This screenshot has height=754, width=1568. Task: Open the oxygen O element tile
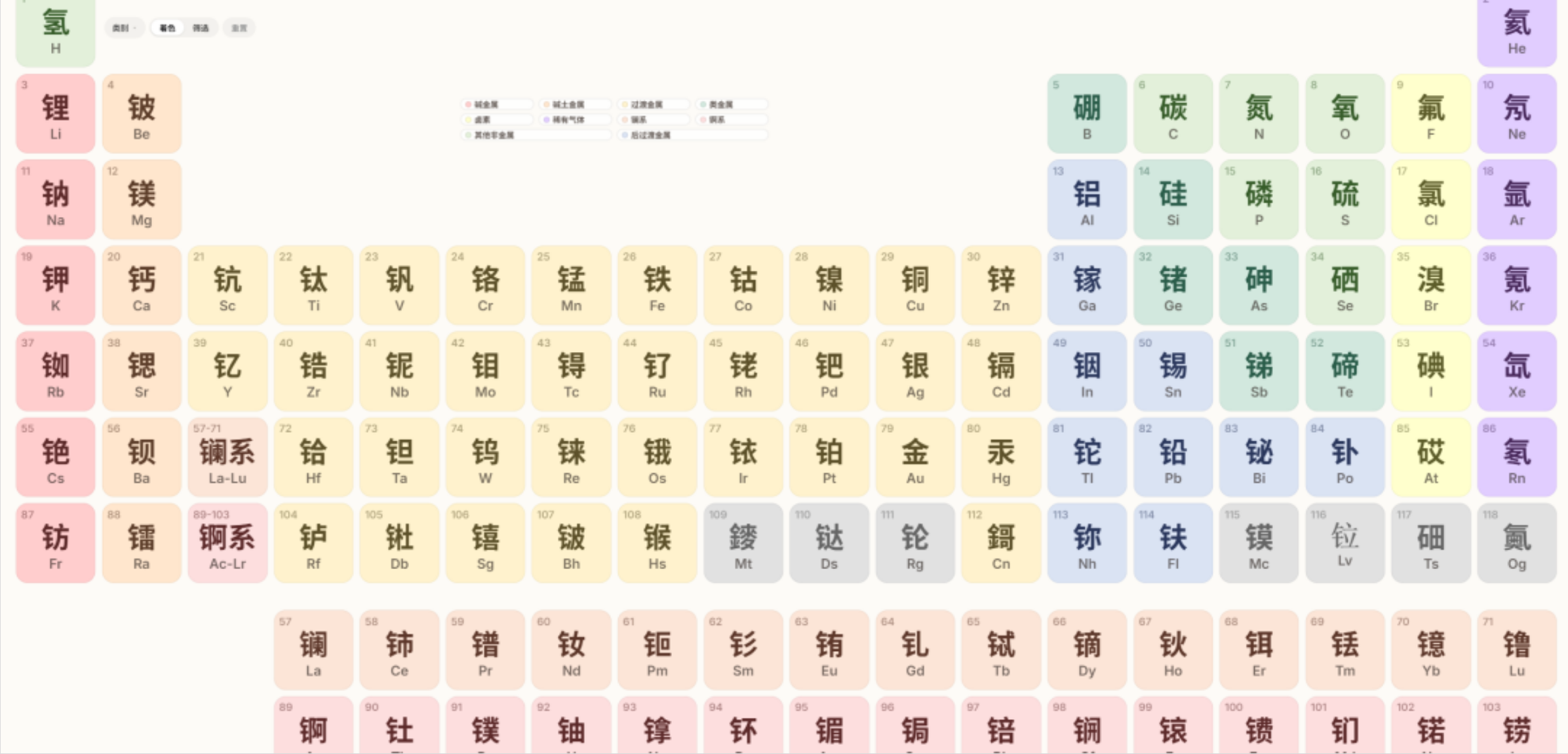pyautogui.click(x=1345, y=113)
